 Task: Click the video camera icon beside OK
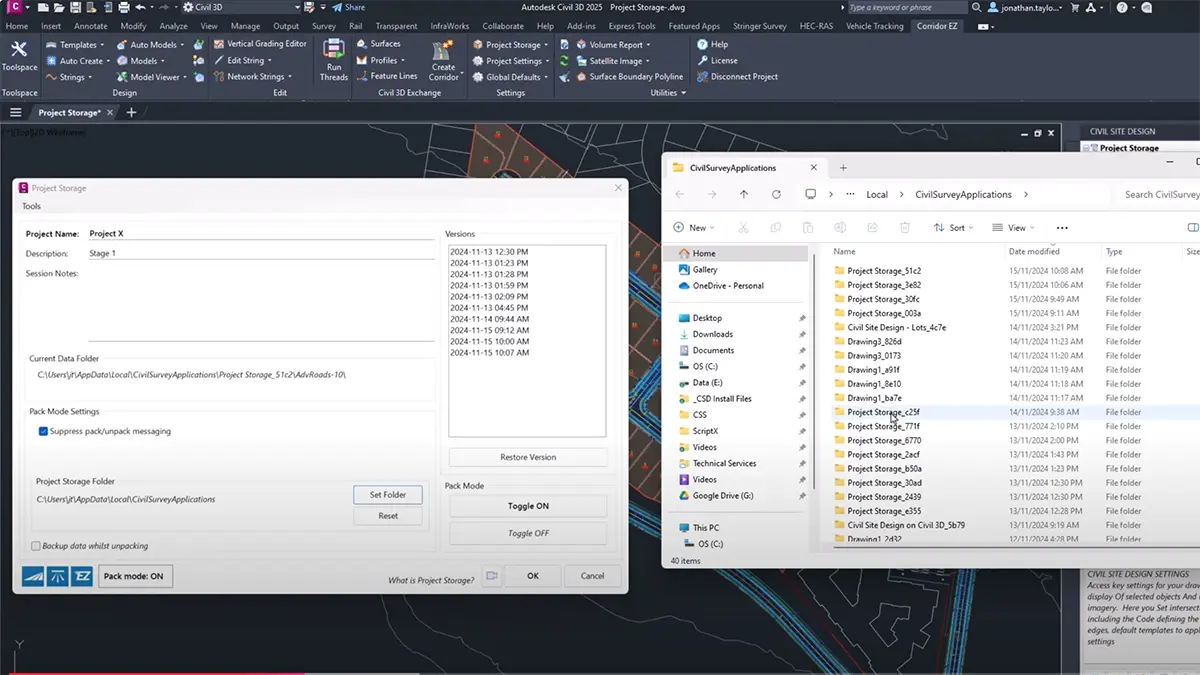pyautogui.click(x=491, y=576)
